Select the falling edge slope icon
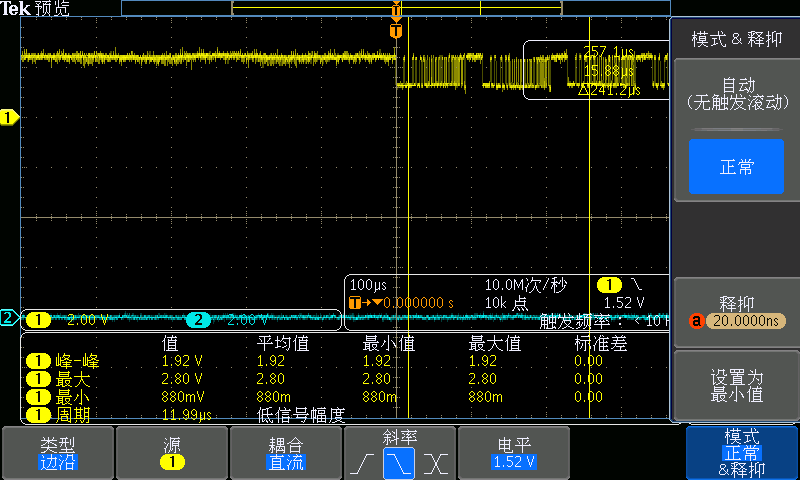800x480 pixels. pos(398,463)
